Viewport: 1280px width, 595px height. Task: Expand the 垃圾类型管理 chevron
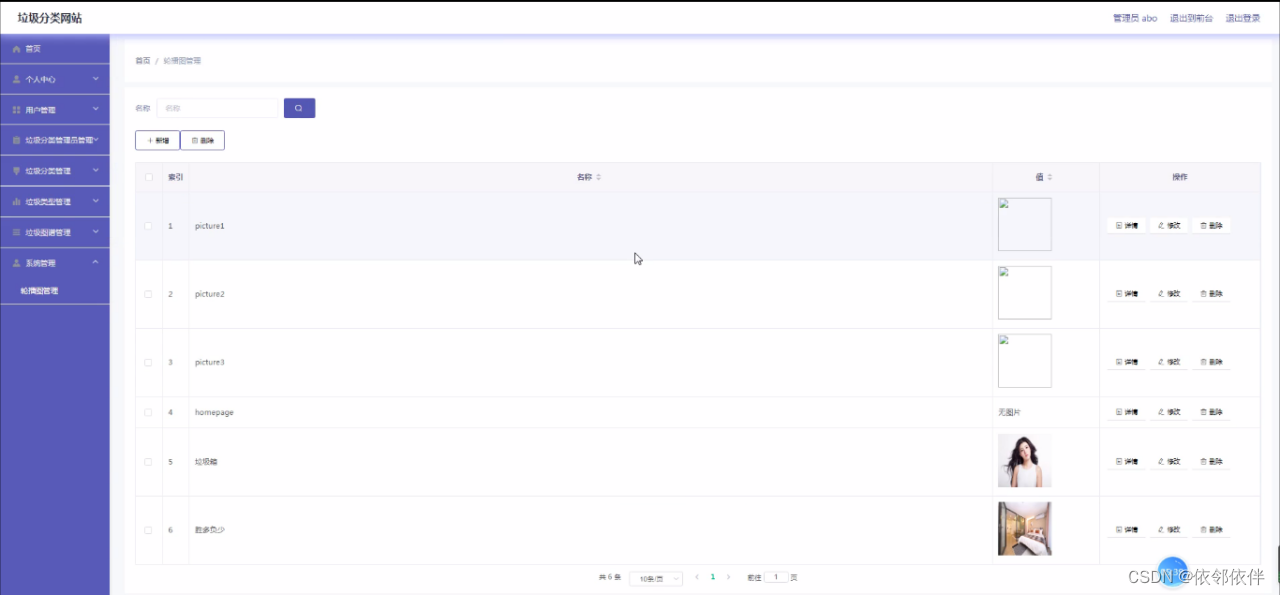coord(96,201)
